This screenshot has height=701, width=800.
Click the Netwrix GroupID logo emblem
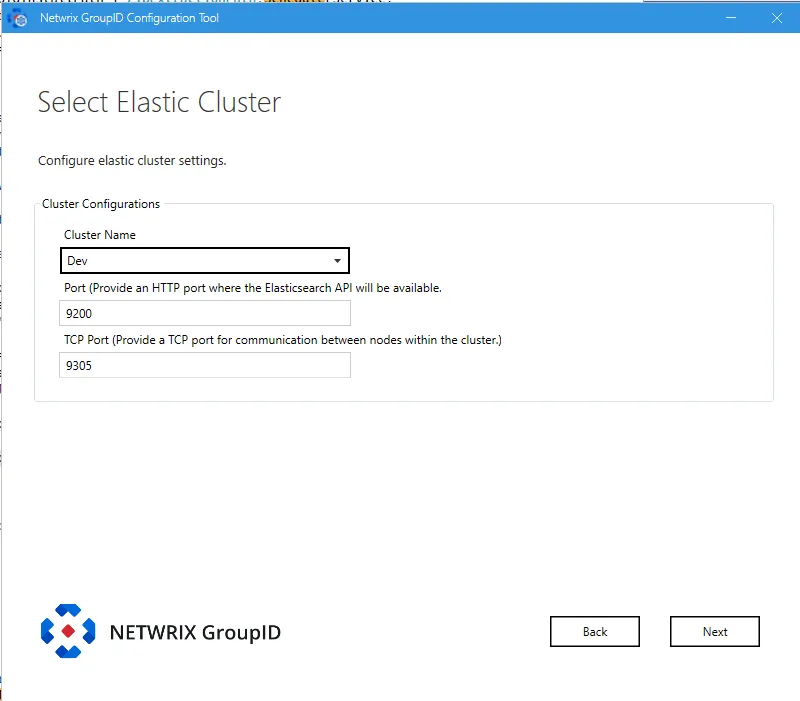pyautogui.click(x=68, y=631)
